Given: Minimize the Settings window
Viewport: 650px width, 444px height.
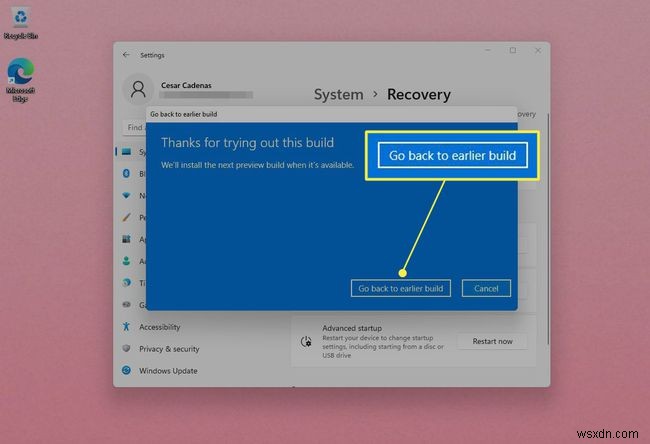Looking at the screenshot, I should (488, 51).
